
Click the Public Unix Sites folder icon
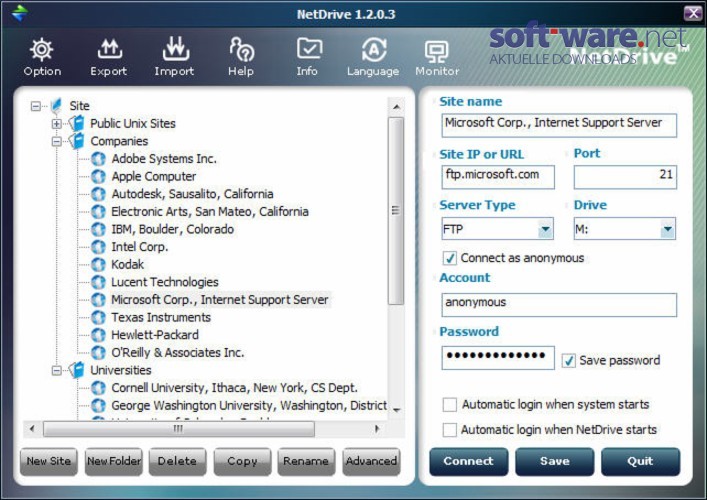tap(77, 123)
